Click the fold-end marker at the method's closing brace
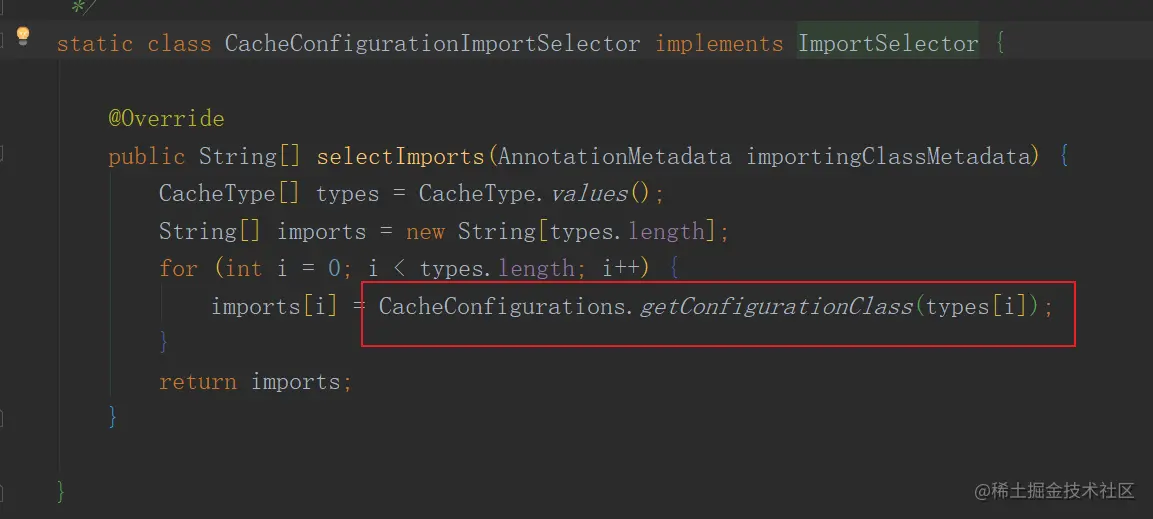The width and height of the screenshot is (1153, 519). point(3,415)
